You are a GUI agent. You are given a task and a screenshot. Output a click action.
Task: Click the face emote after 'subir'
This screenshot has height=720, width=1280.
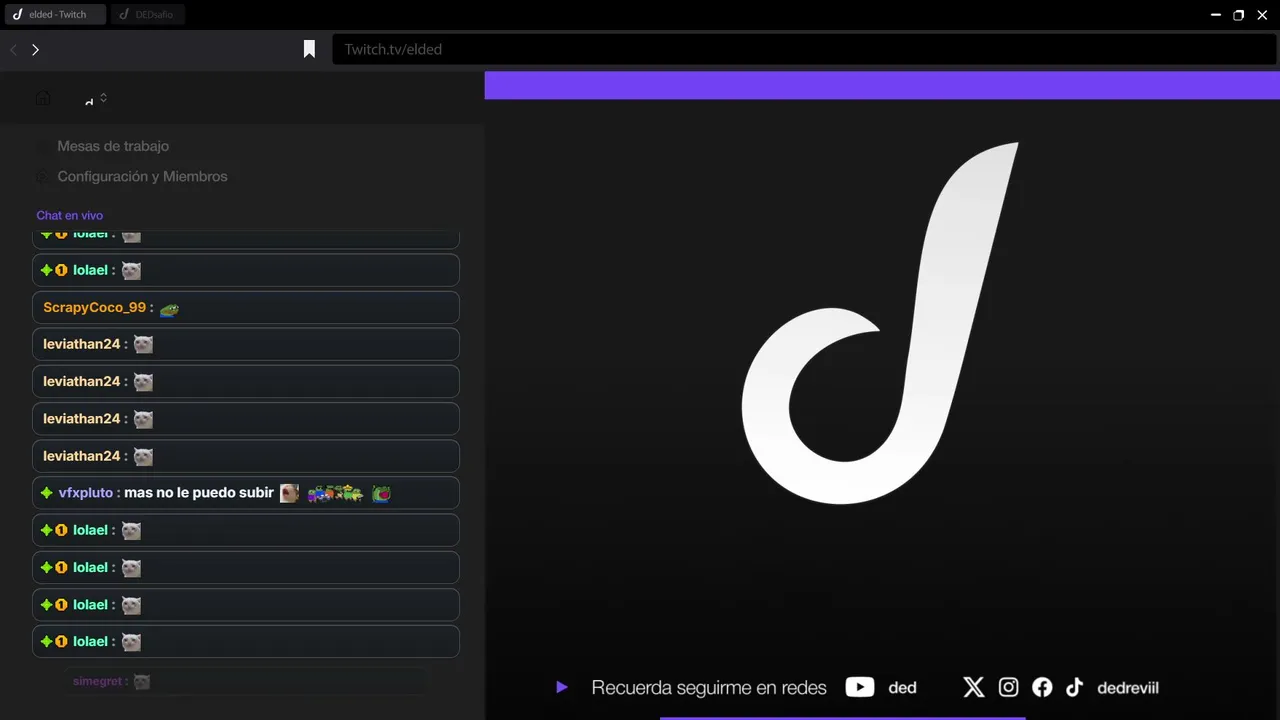pyautogui.click(x=289, y=493)
